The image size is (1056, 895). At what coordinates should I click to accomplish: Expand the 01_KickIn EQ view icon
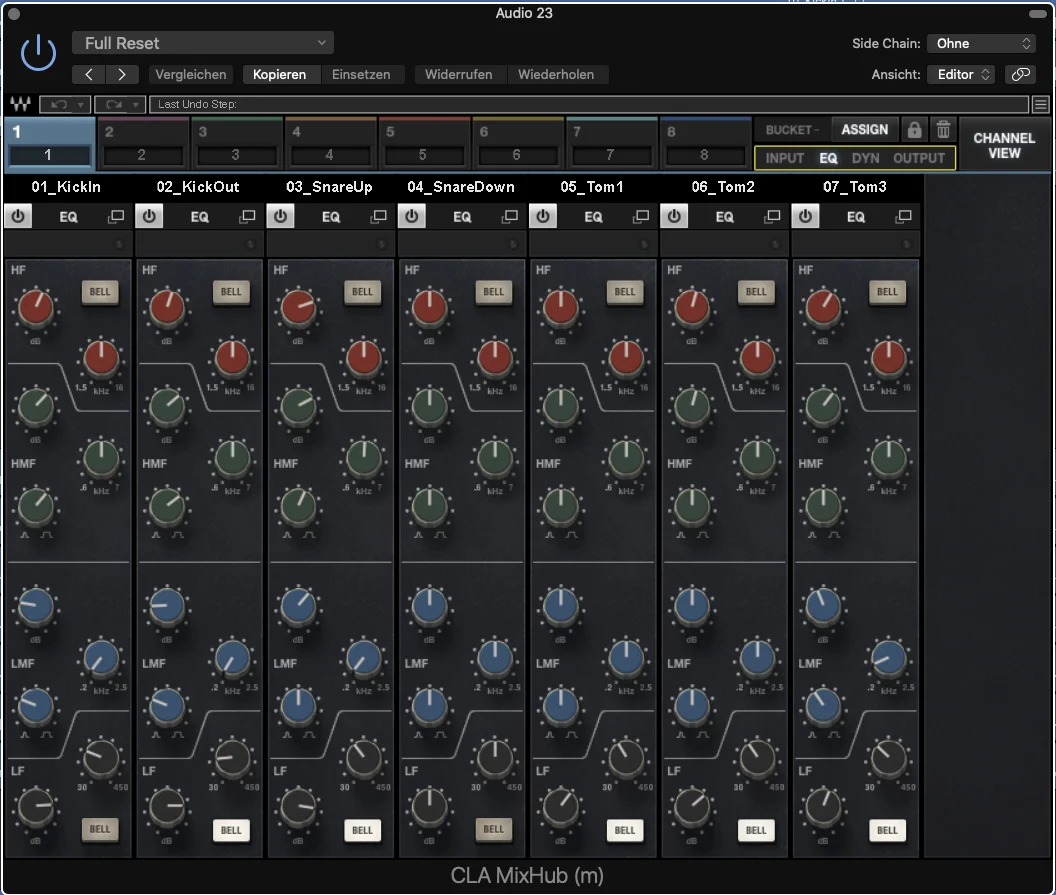tap(116, 217)
